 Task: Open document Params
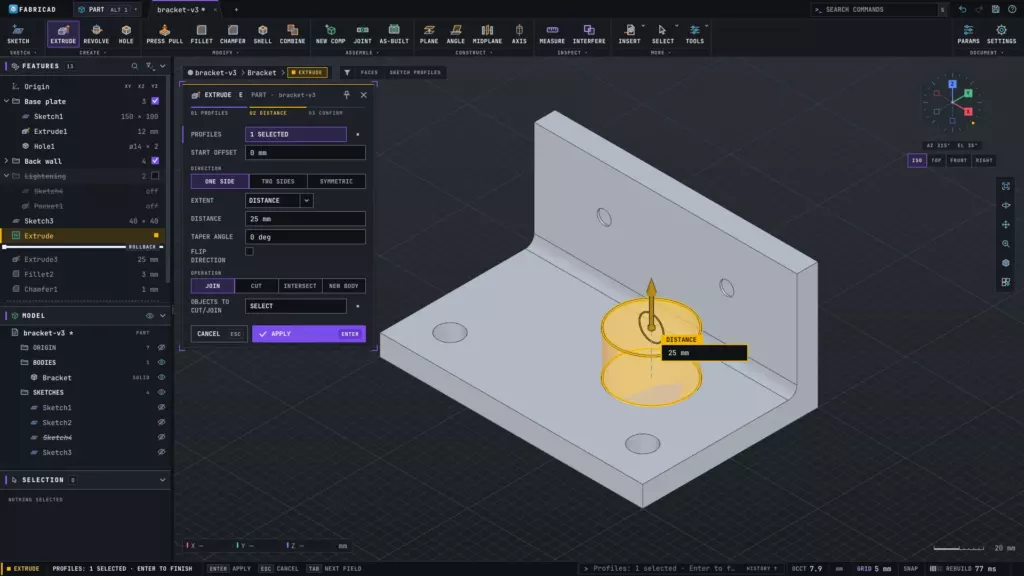pyautogui.click(x=968, y=33)
